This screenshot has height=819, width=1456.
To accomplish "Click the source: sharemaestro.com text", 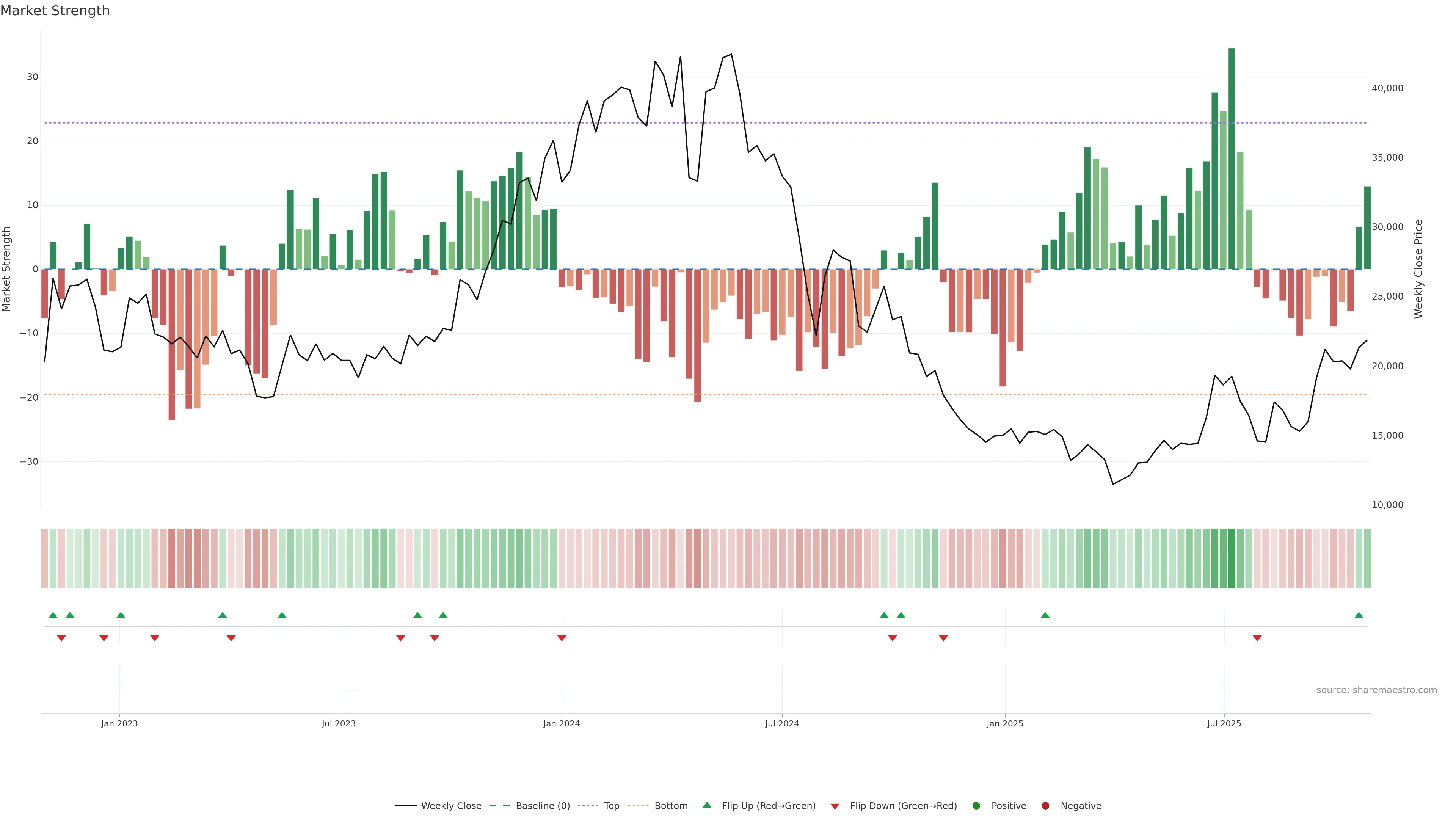I will (x=1376, y=690).
